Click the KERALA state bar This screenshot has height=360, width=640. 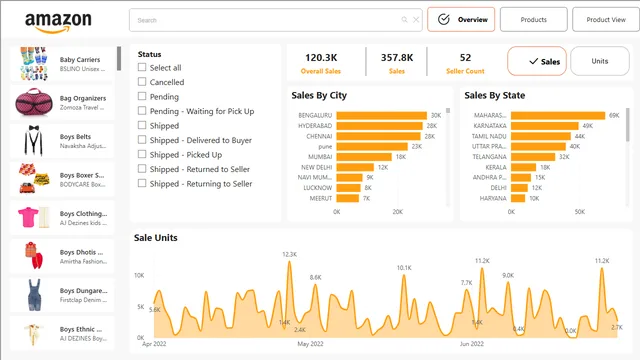pos(523,167)
